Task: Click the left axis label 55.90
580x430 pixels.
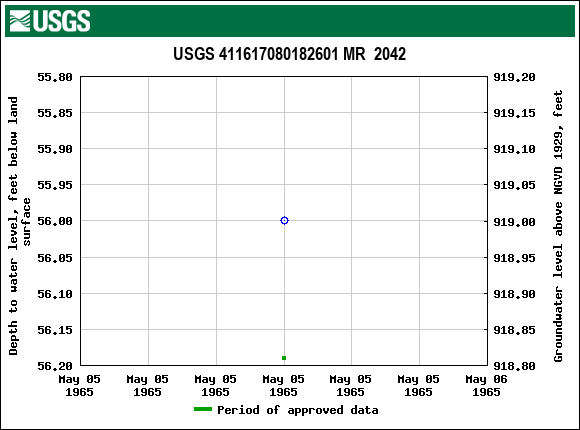Action: click(55, 149)
